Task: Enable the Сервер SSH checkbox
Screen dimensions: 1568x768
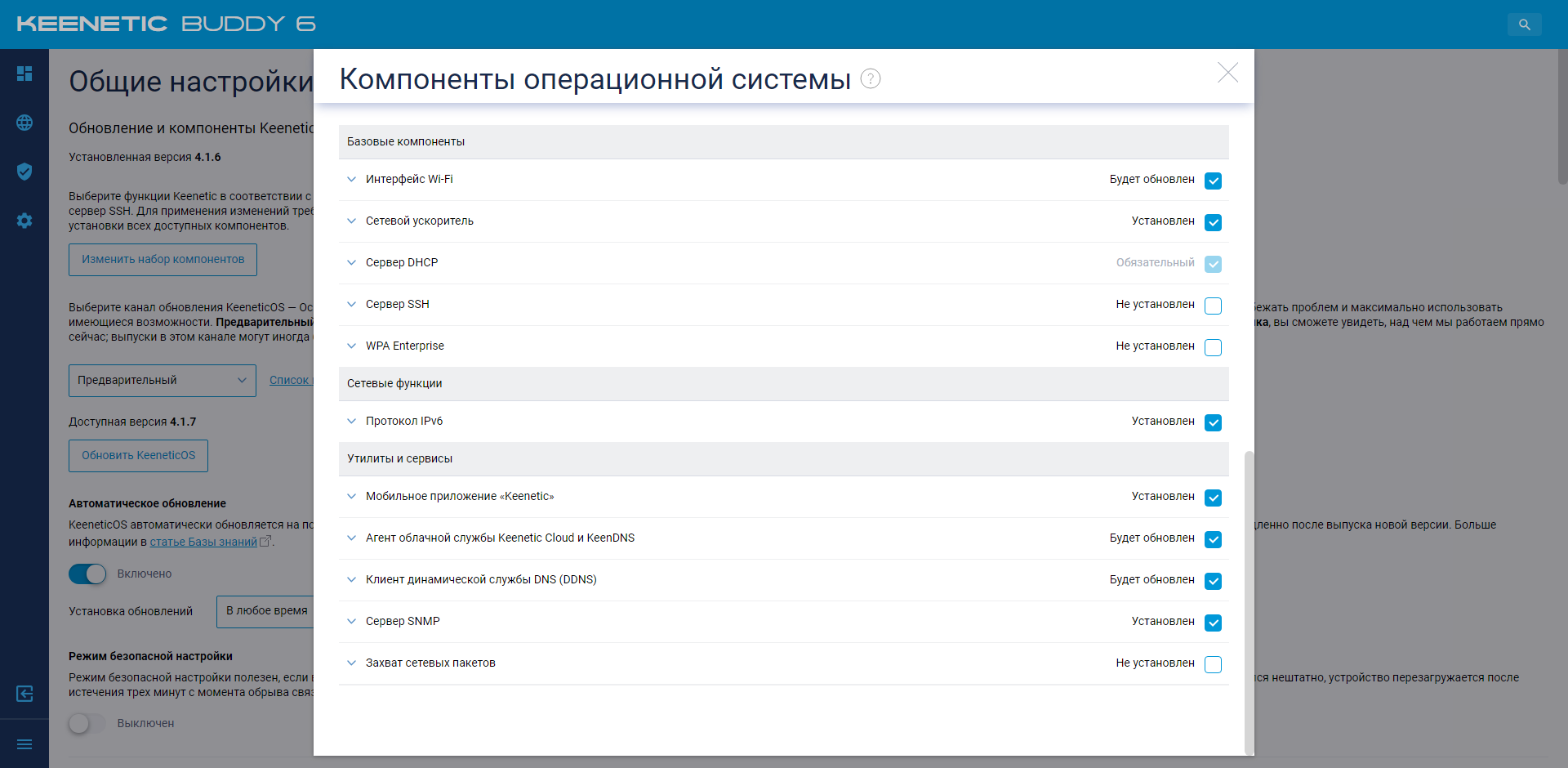Action: point(1214,306)
